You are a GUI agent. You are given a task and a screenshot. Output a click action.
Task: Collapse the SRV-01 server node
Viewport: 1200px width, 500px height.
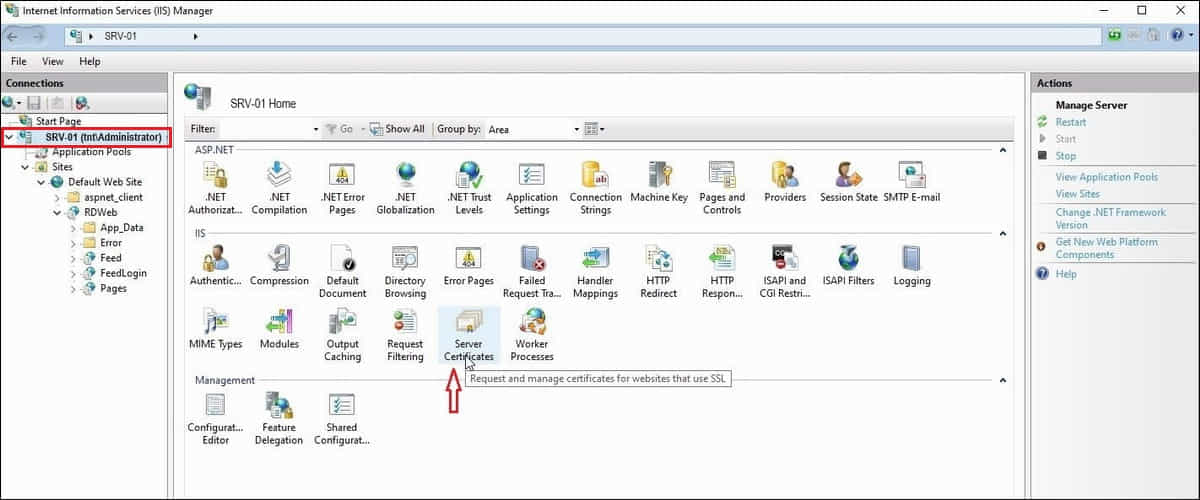[x=9, y=137]
